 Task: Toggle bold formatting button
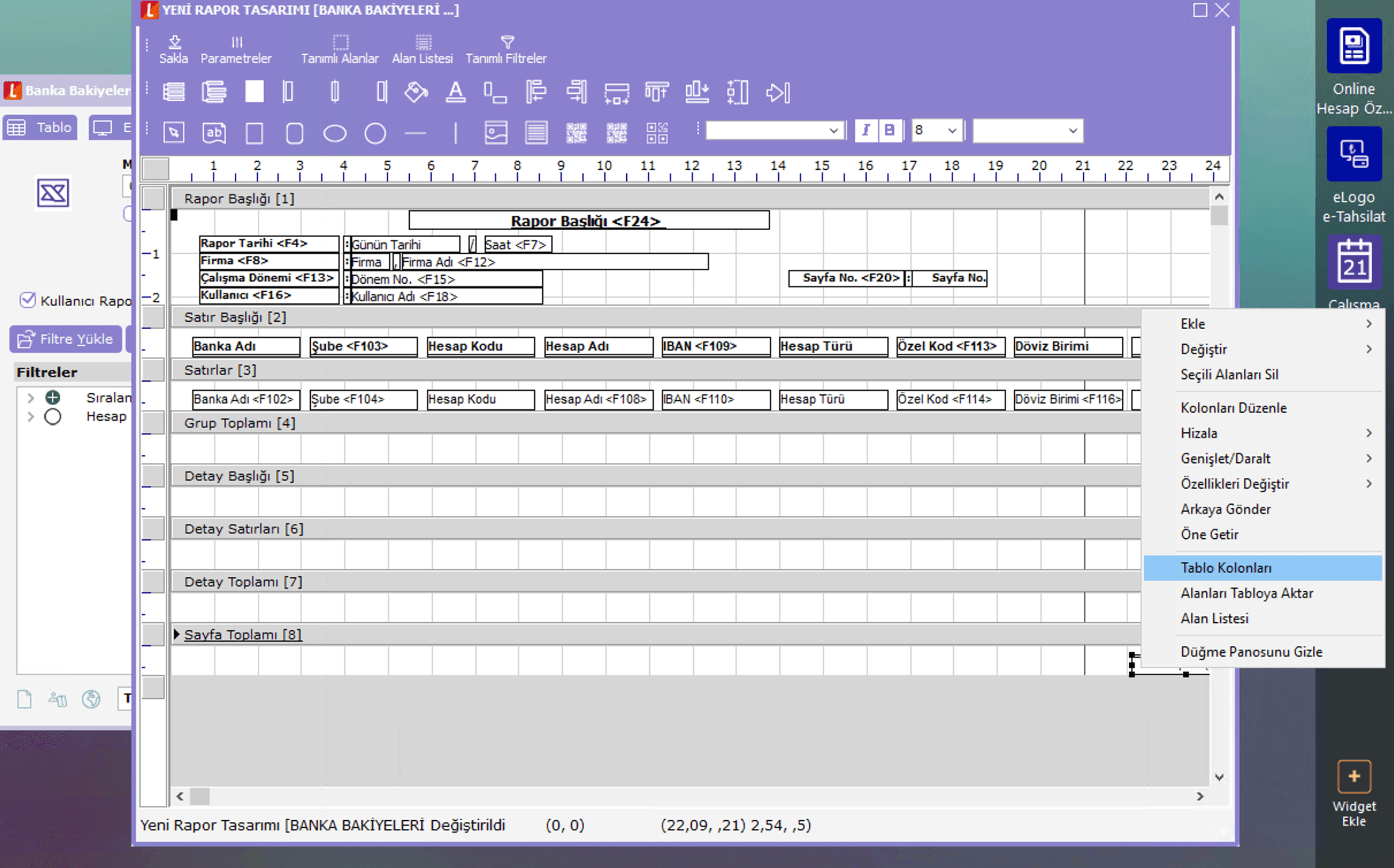tap(890, 131)
